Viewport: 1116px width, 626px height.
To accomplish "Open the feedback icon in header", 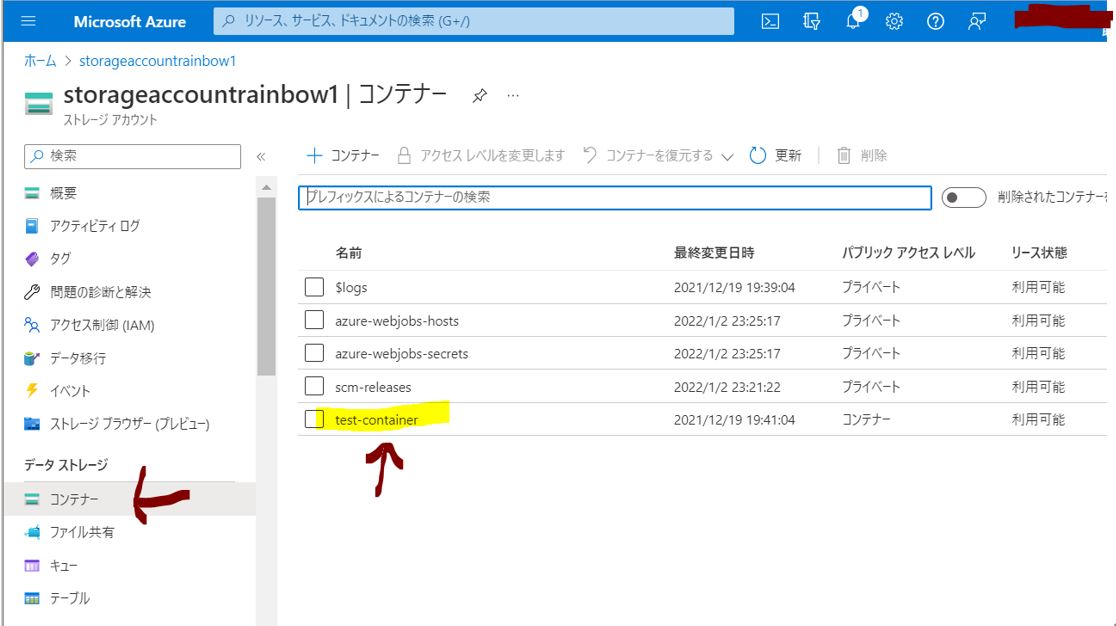I will click(977, 21).
